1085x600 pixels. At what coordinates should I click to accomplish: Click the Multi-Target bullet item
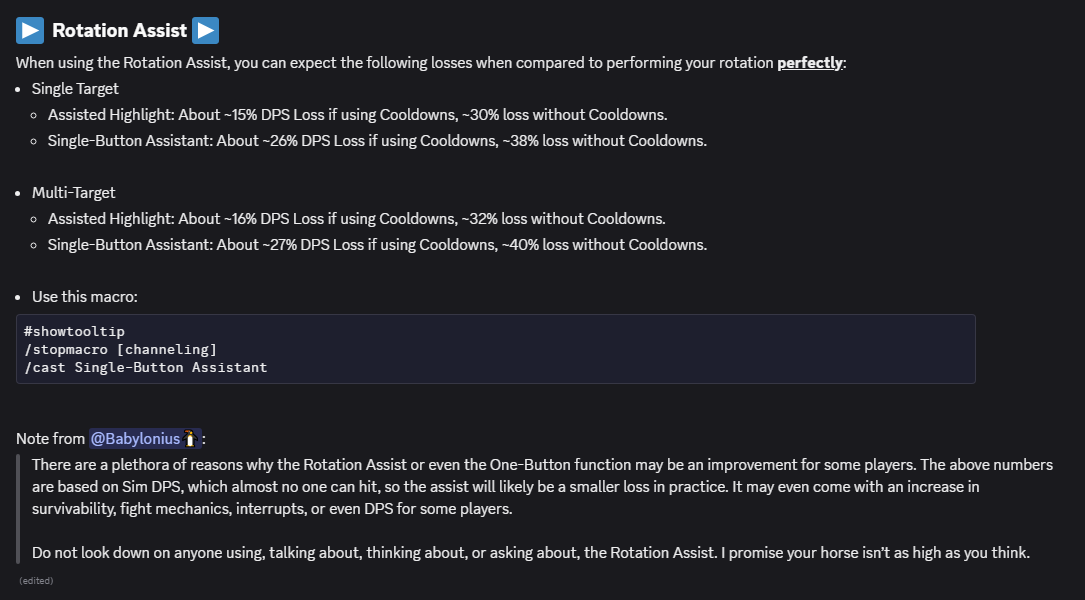(x=73, y=192)
